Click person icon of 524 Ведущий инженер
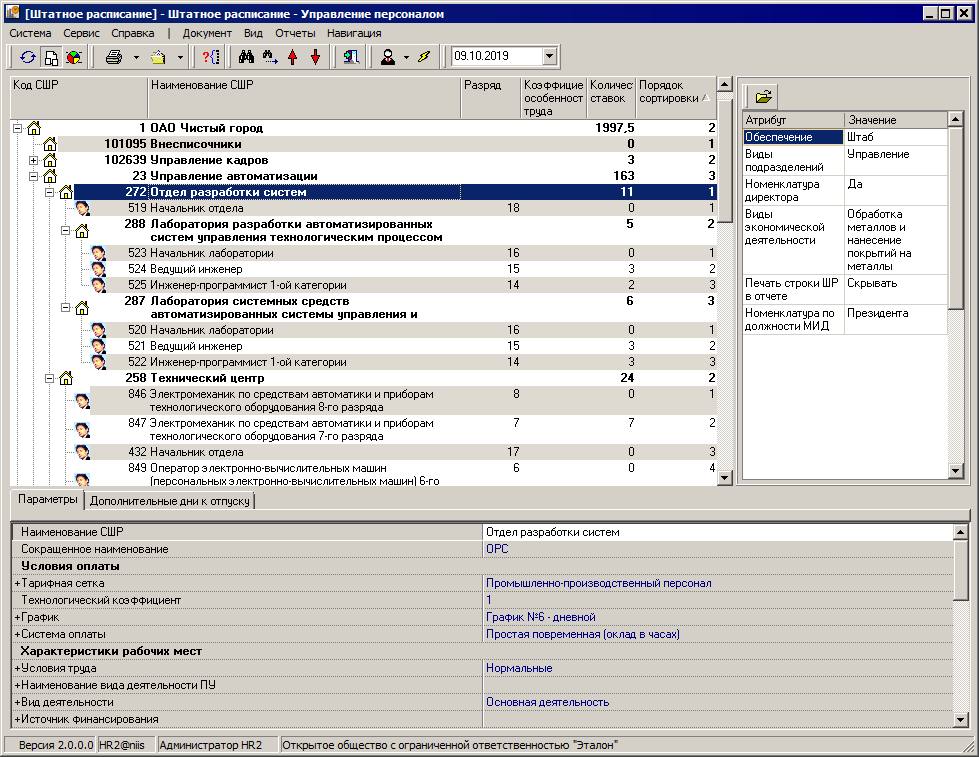The image size is (979, 757). (x=98, y=269)
